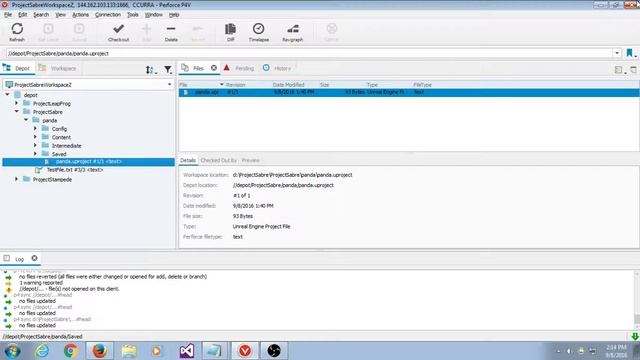Screen dimensions: 640x360
Task: Select the Details tab
Action: pos(188,160)
